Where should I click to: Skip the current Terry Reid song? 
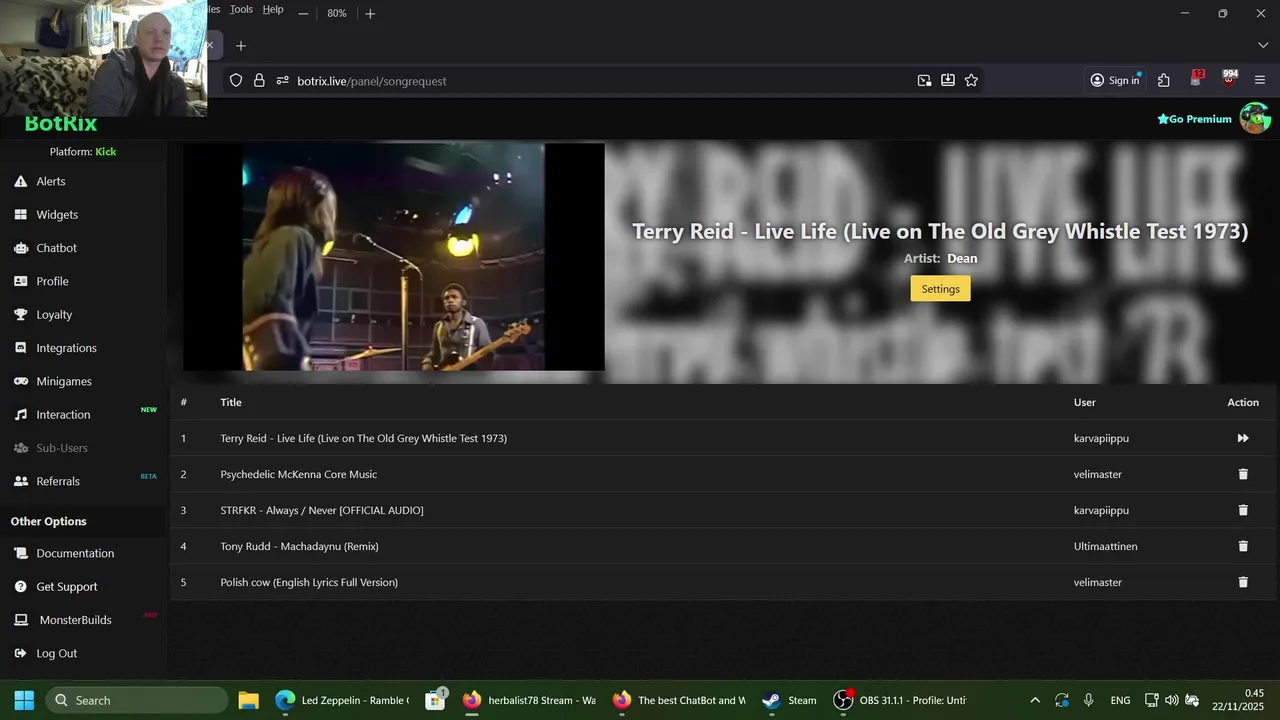pyautogui.click(x=1243, y=438)
